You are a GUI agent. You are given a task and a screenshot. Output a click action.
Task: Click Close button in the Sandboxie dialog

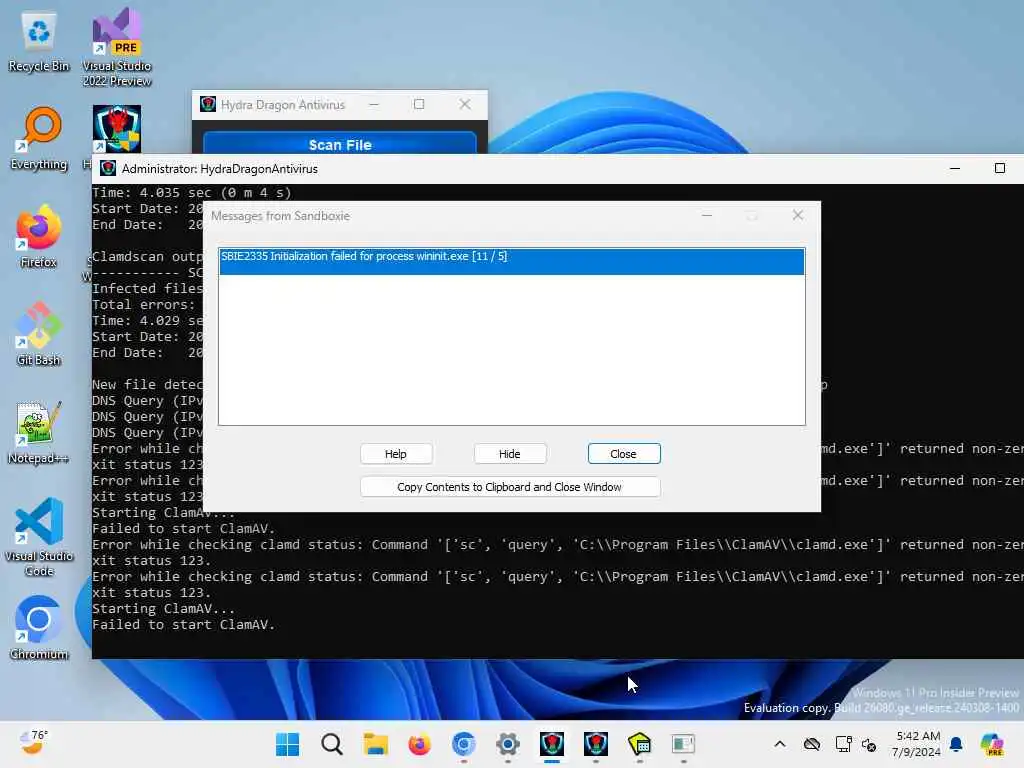(624, 454)
